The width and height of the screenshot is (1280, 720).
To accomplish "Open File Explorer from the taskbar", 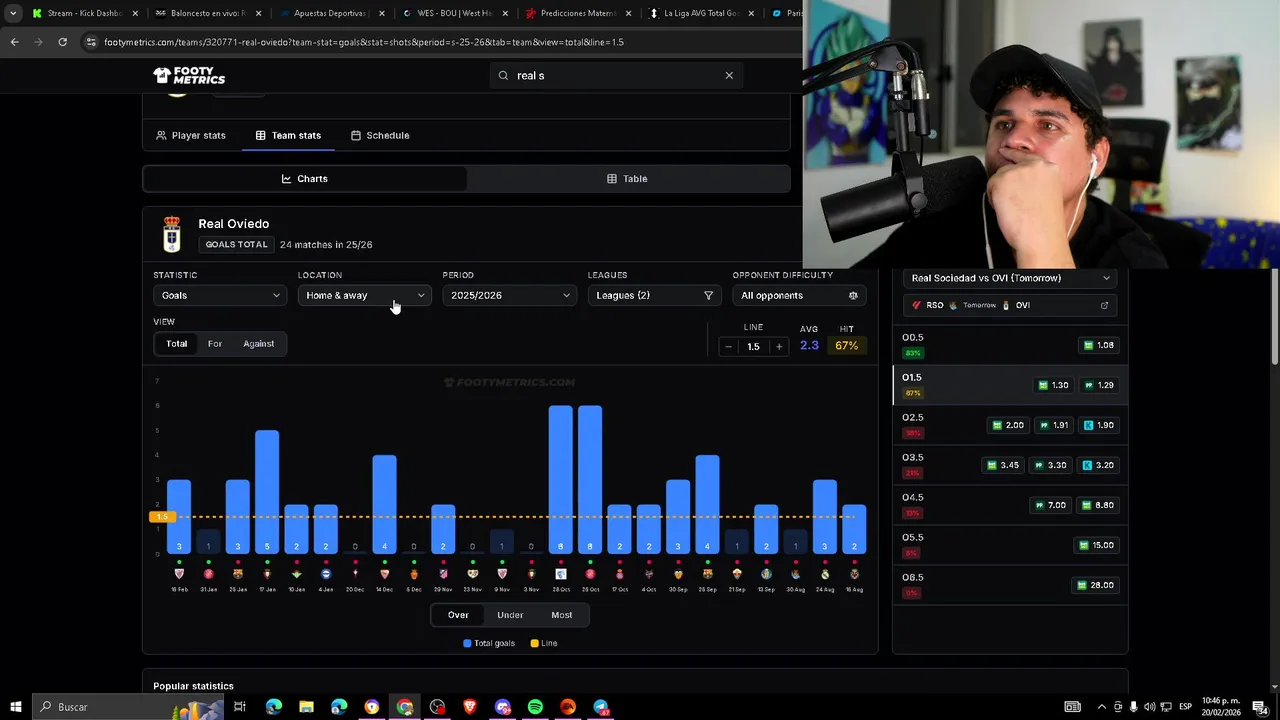I will [306, 707].
